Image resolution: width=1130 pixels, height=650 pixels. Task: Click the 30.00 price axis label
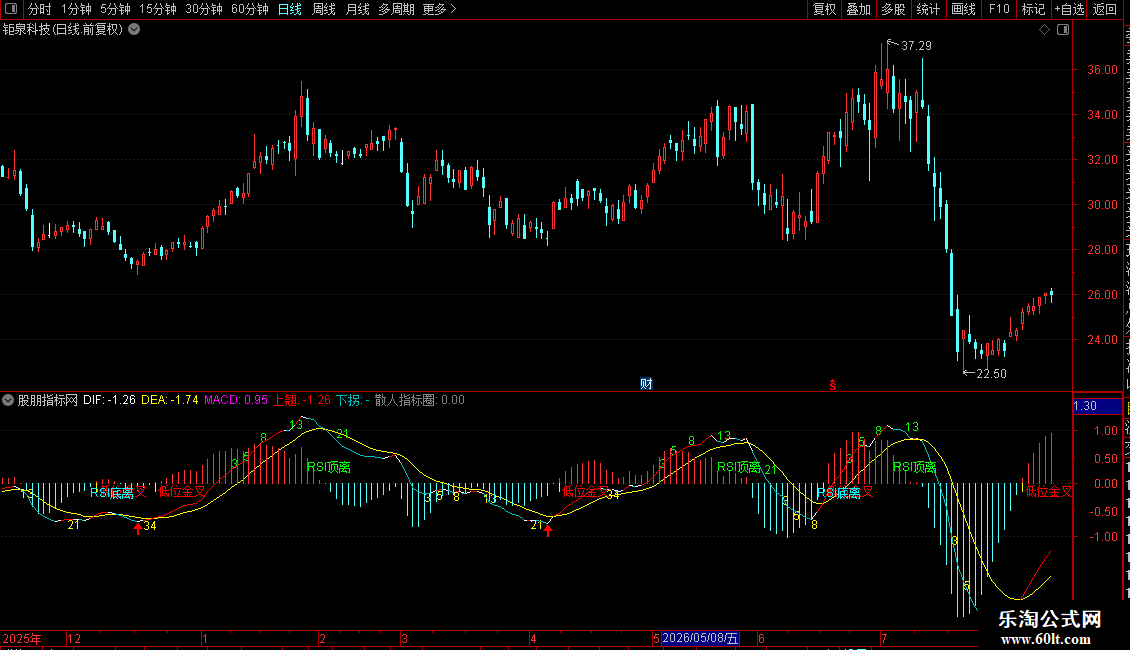click(1103, 205)
